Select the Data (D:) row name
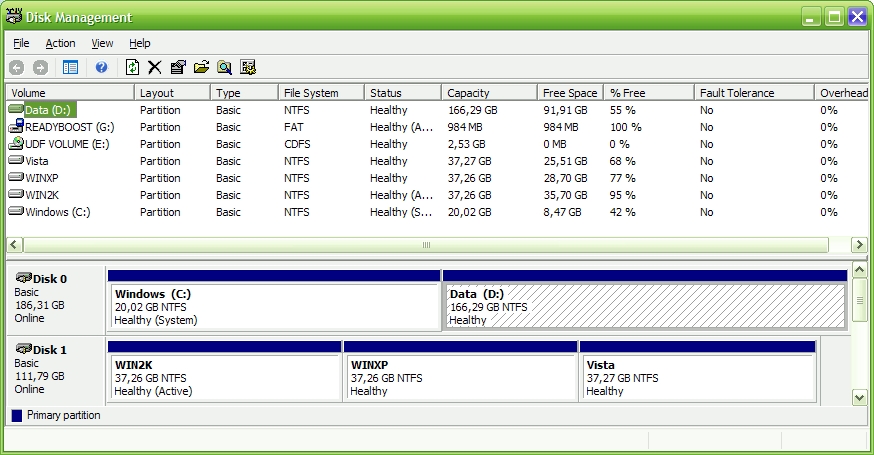Viewport: 874px width, 455px height. [x=47, y=110]
